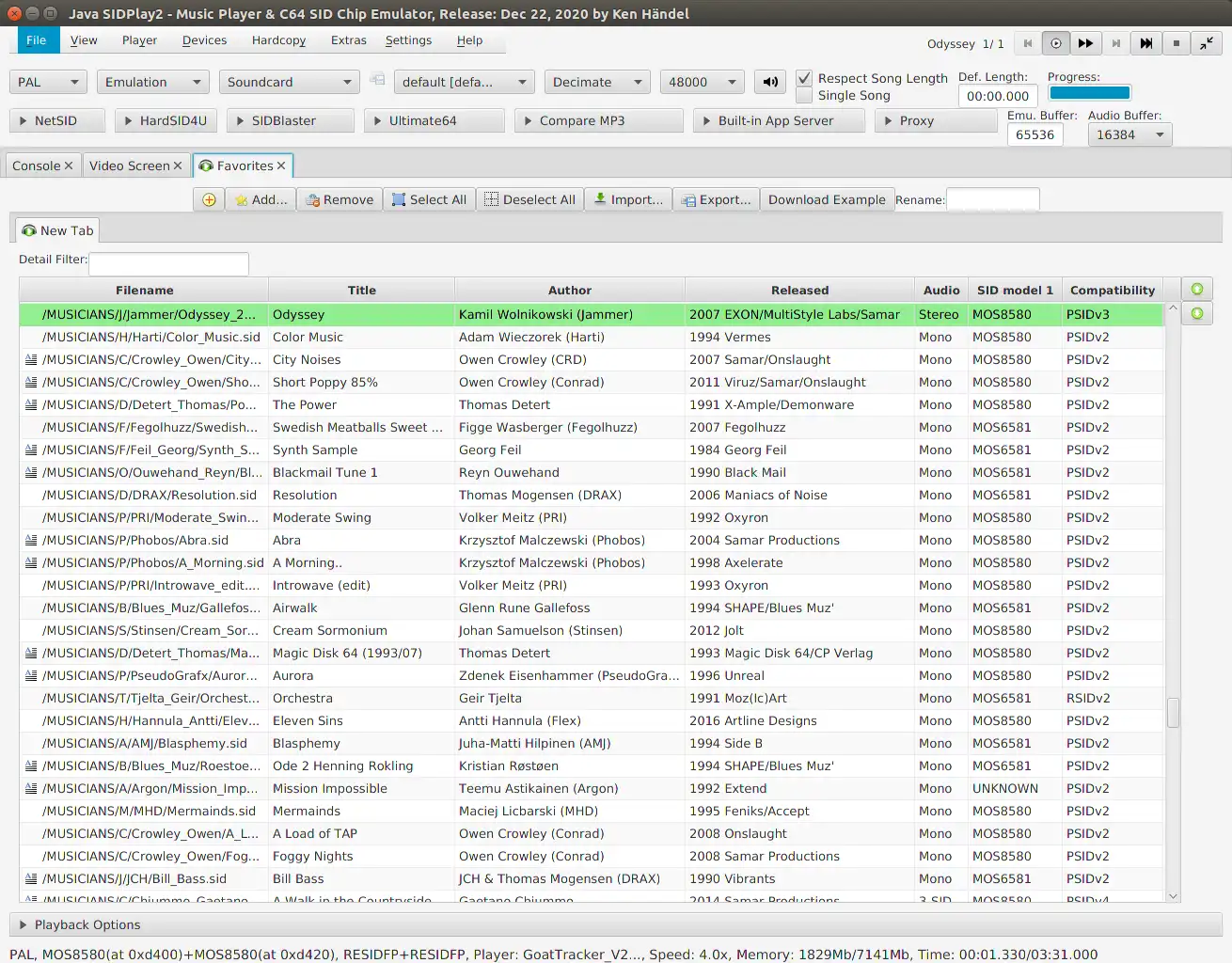Screen dimensions: 1232x963
Task: Skip to next favorite with double-arrow icon
Action: pos(1146,43)
